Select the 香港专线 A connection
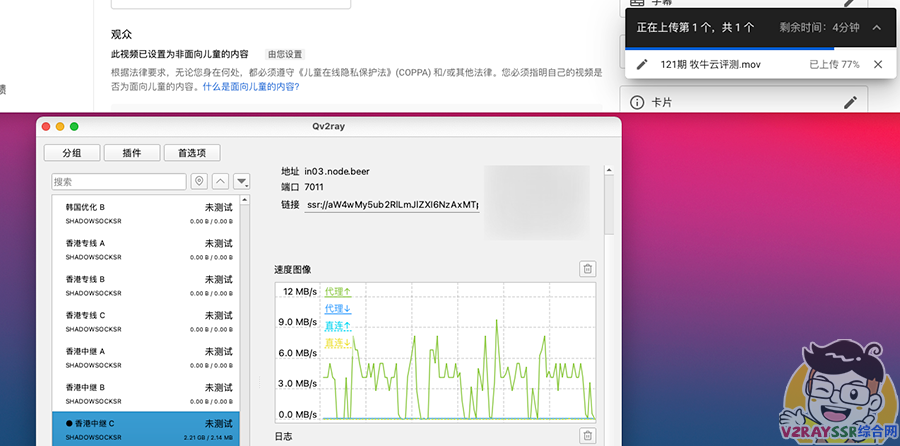Viewport: 900px width, 446px height. (x=149, y=248)
